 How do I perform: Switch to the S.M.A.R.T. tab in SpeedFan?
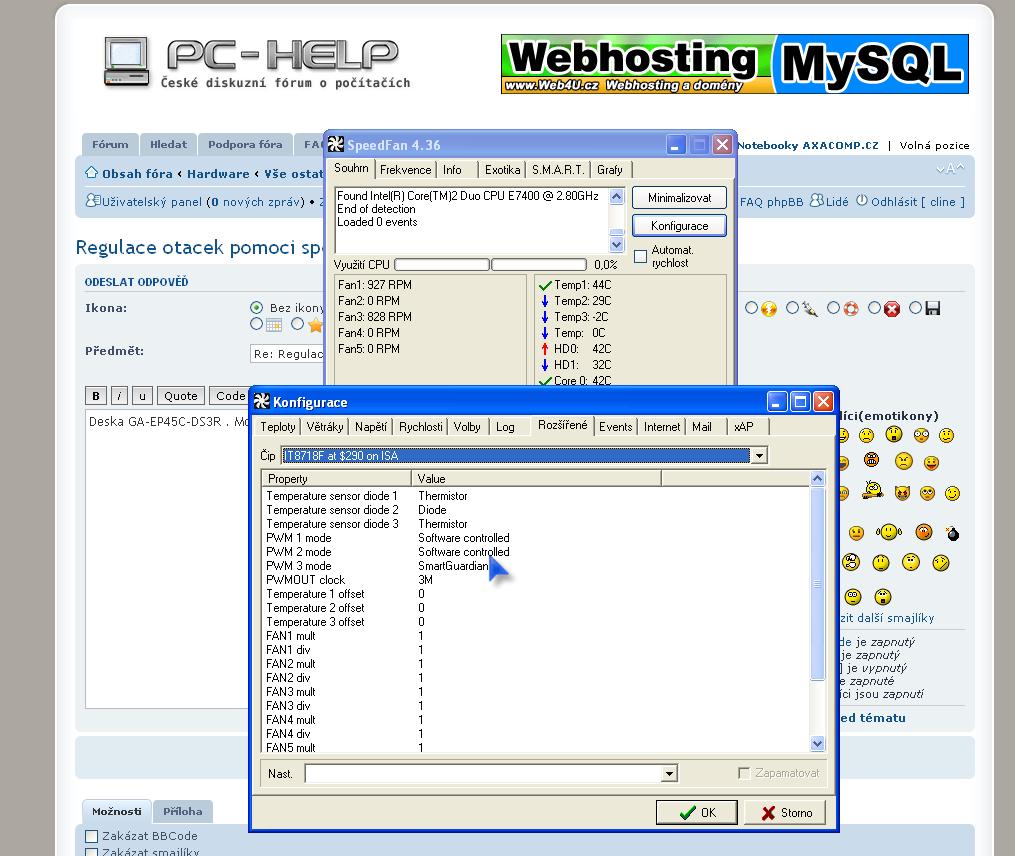tap(558, 170)
